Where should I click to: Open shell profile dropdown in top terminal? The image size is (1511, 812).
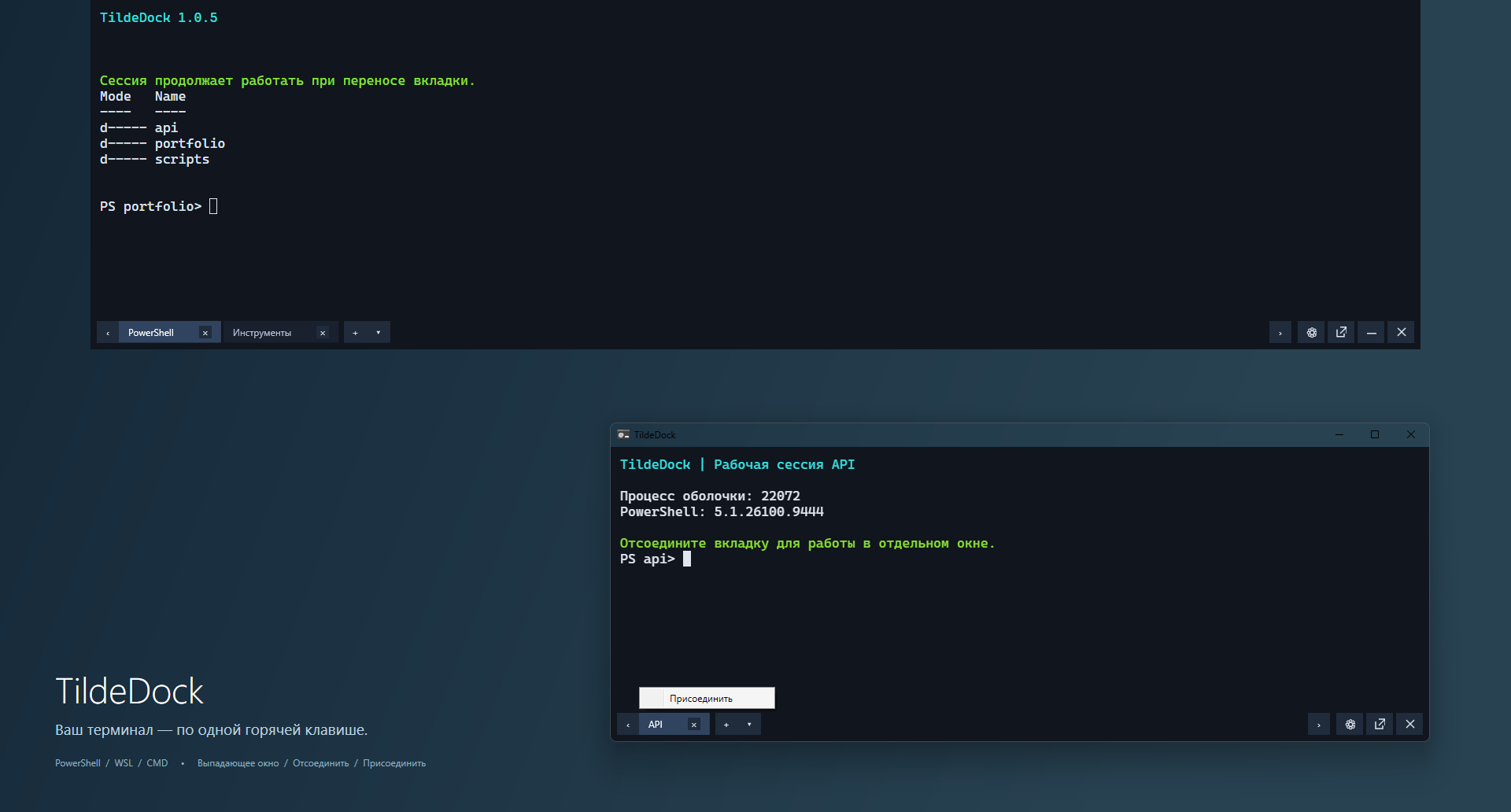click(378, 332)
